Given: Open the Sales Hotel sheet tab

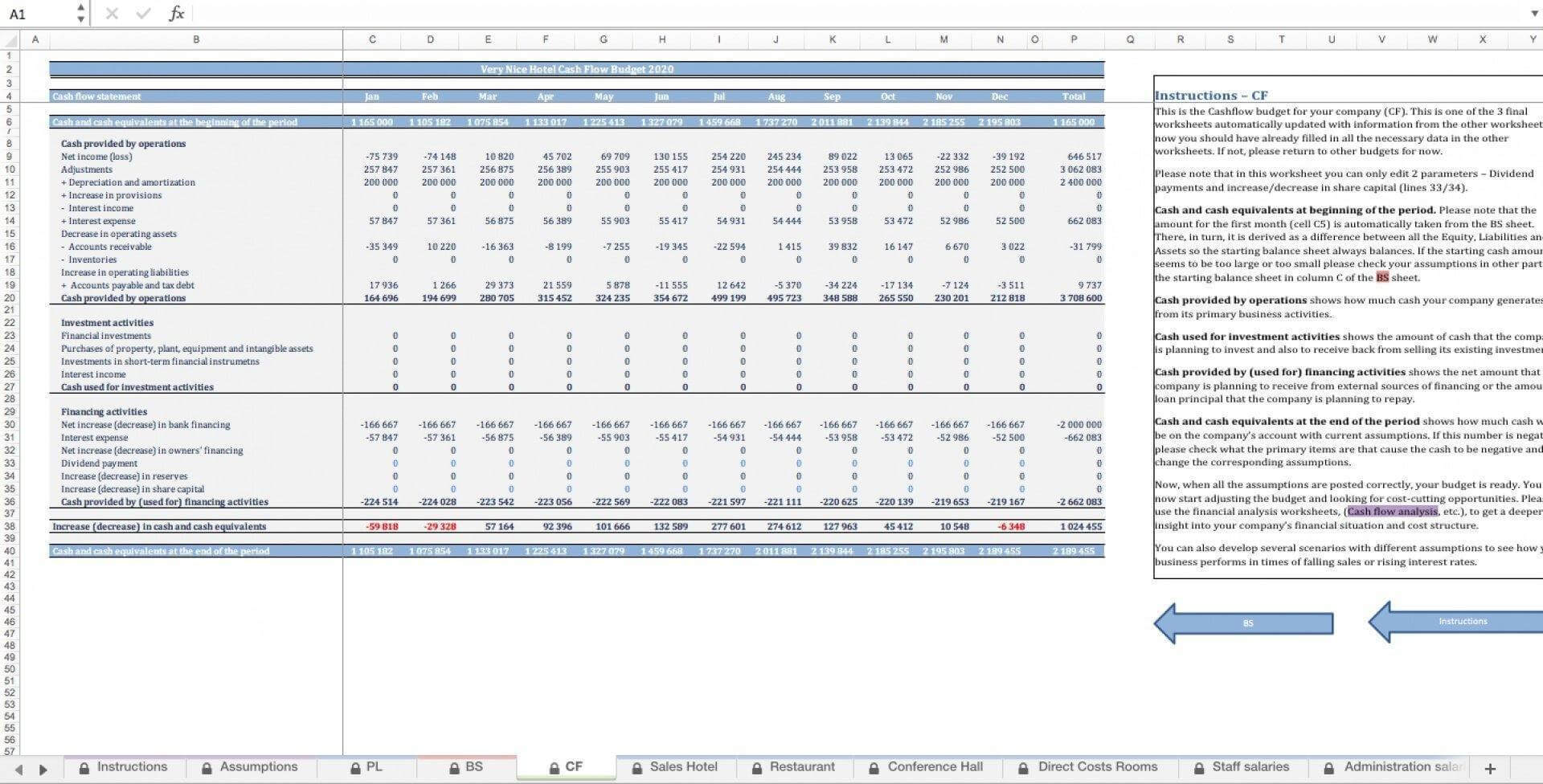Looking at the screenshot, I should [675, 767].
